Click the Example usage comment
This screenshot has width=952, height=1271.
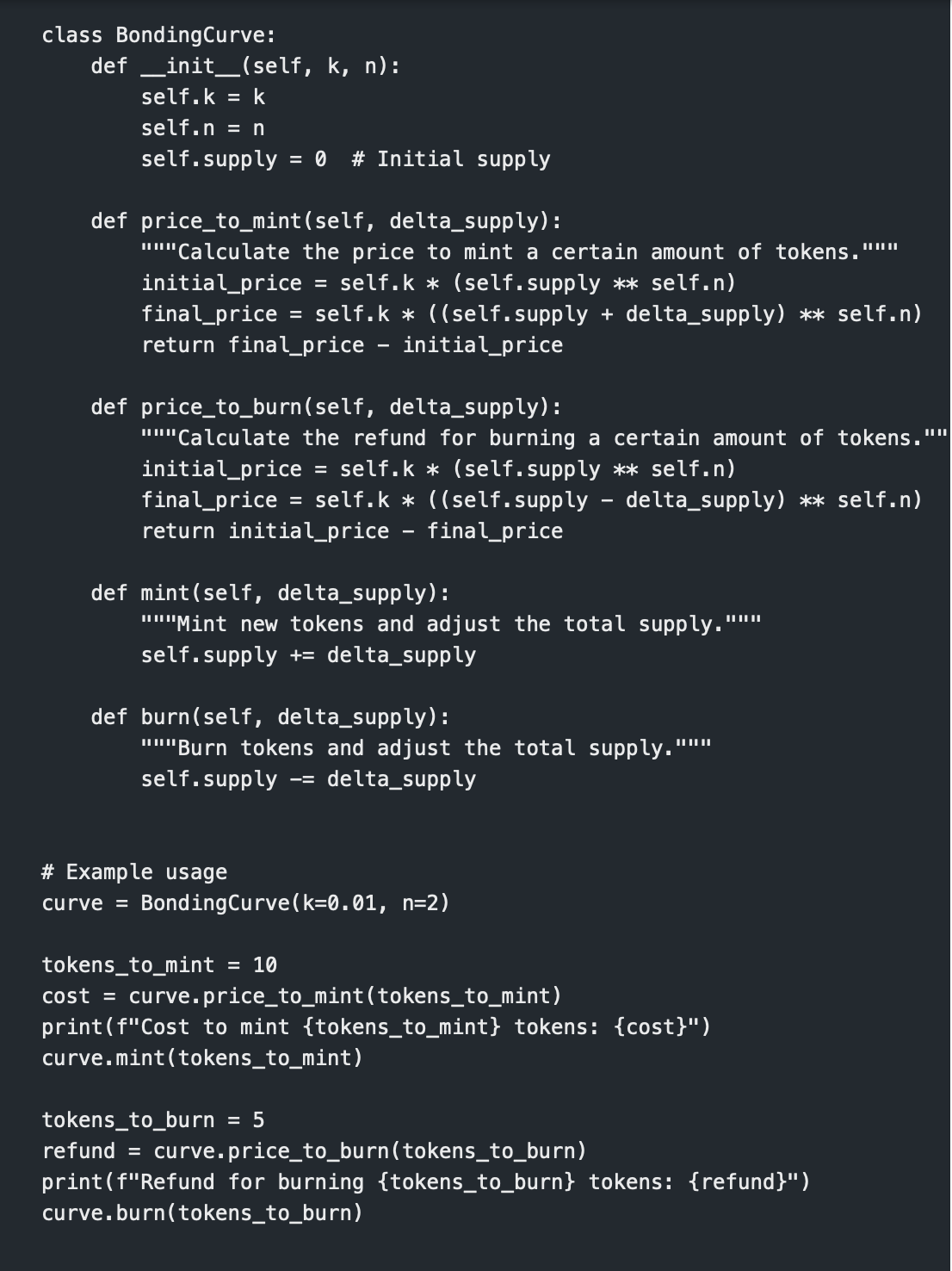tap(134, 872)
